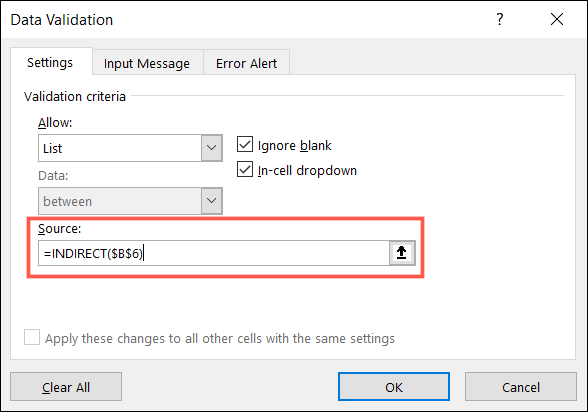The image size is (588, 412).
Task: Click the Cancel button
Action: coord(521,387)
